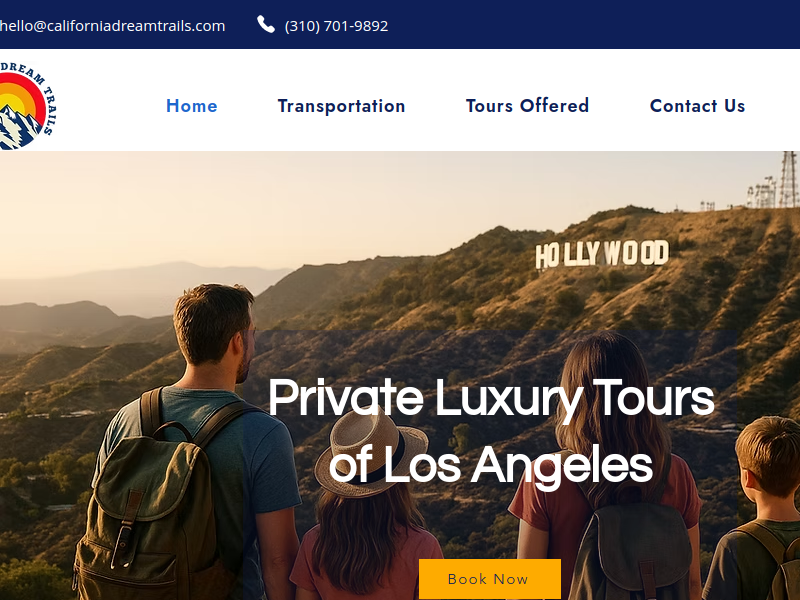The image size is (800, 600).
Task: Go to the Home menu item
Action: pyautogui.click(x=192, y=106)
